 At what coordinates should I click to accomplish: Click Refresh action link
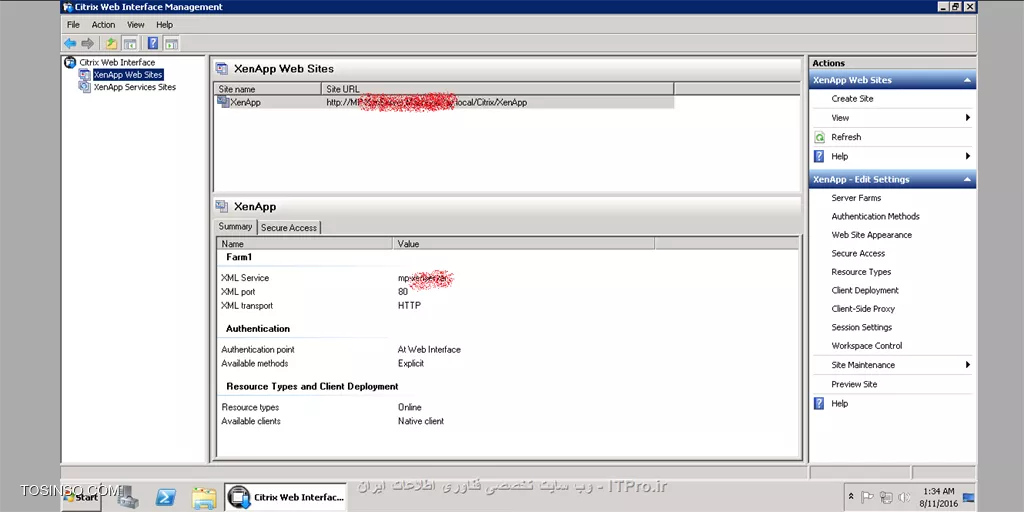click(x=846, y=137)
